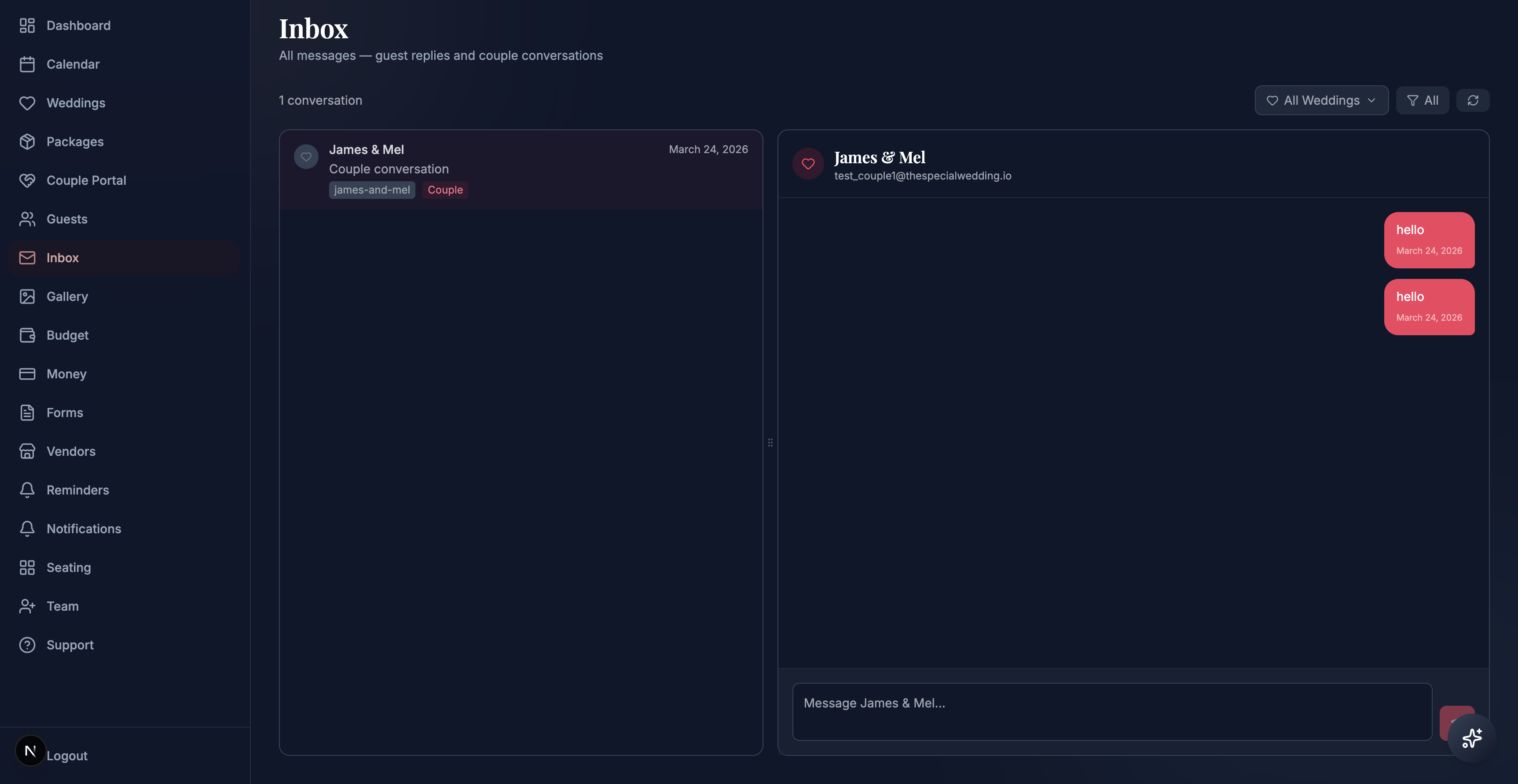Viewport: 1518px width, 784px height.
Task: Open the Dashboard menu item
Action: pyautogui.click(x=78, y=26)
